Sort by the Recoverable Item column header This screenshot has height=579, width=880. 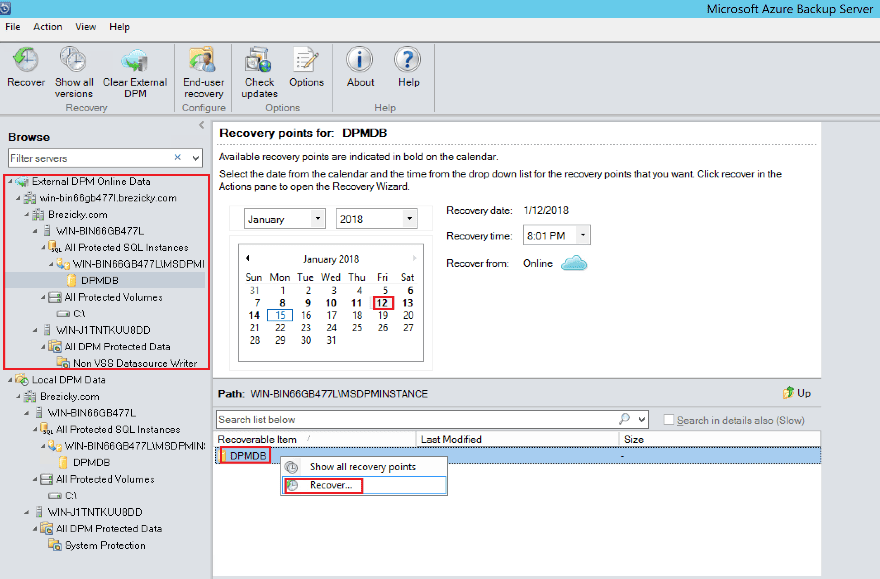tap(316, 439)
